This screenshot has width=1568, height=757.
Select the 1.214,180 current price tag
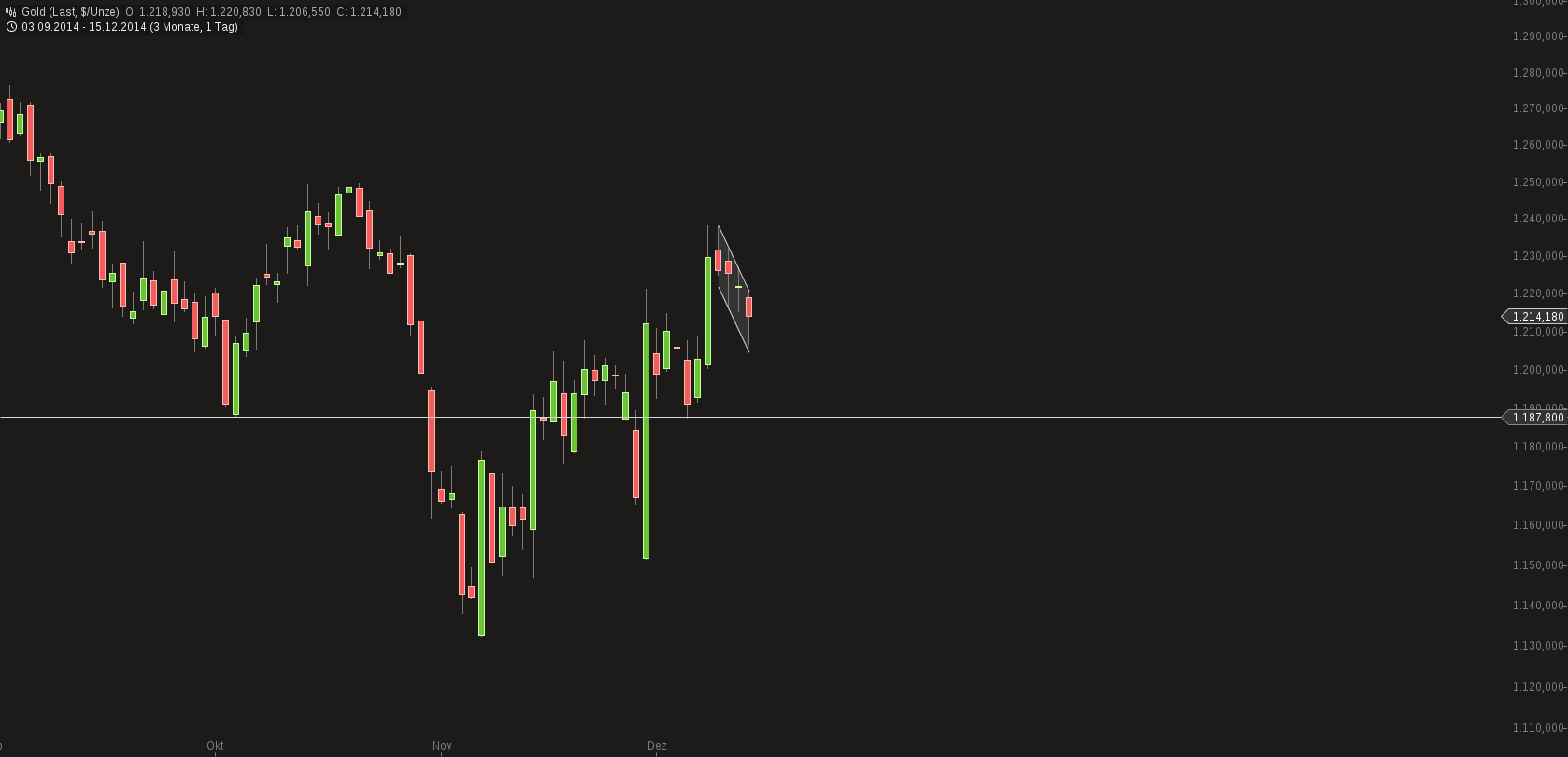[x=1537, y=317]
